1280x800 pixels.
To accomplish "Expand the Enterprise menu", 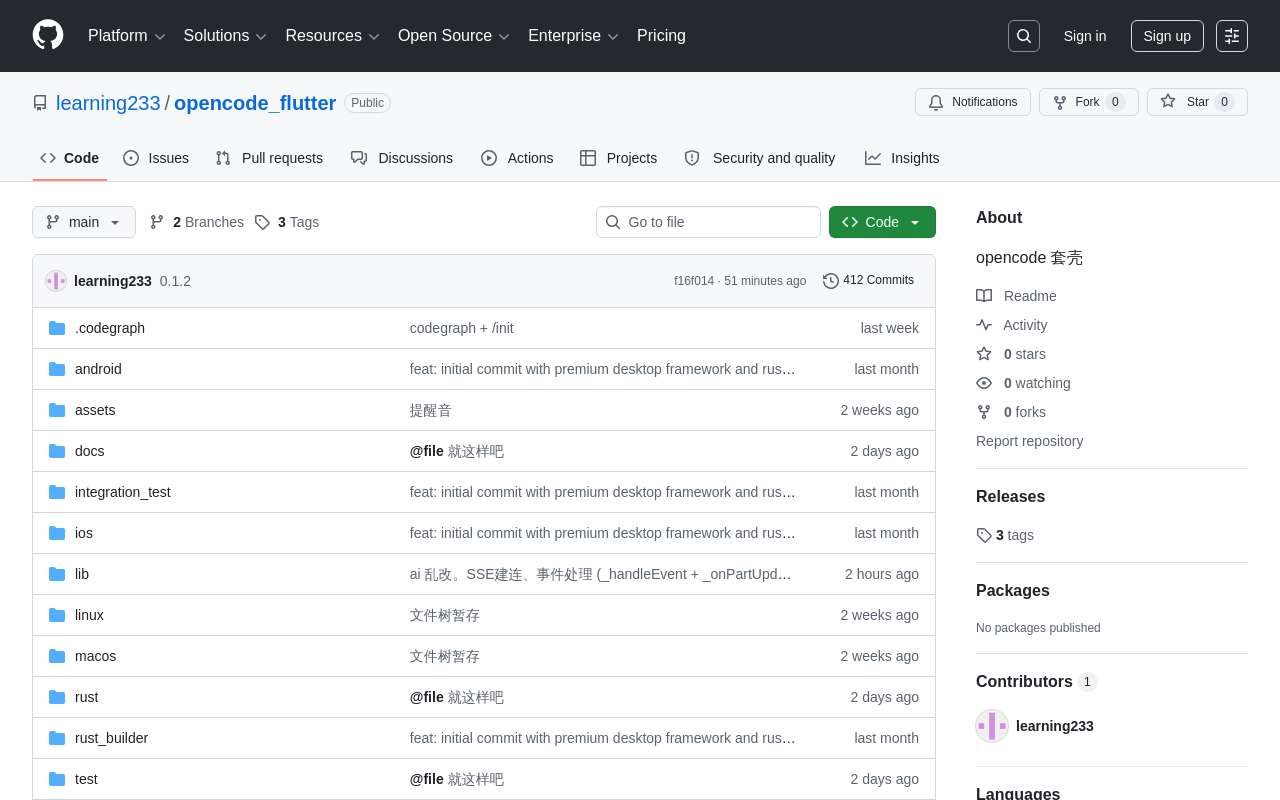I will click(573, 36).
